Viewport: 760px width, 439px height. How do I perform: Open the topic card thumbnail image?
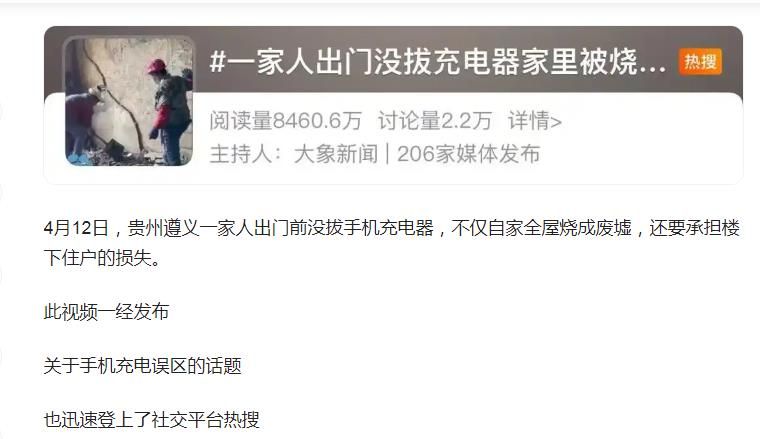coord(129,102)
